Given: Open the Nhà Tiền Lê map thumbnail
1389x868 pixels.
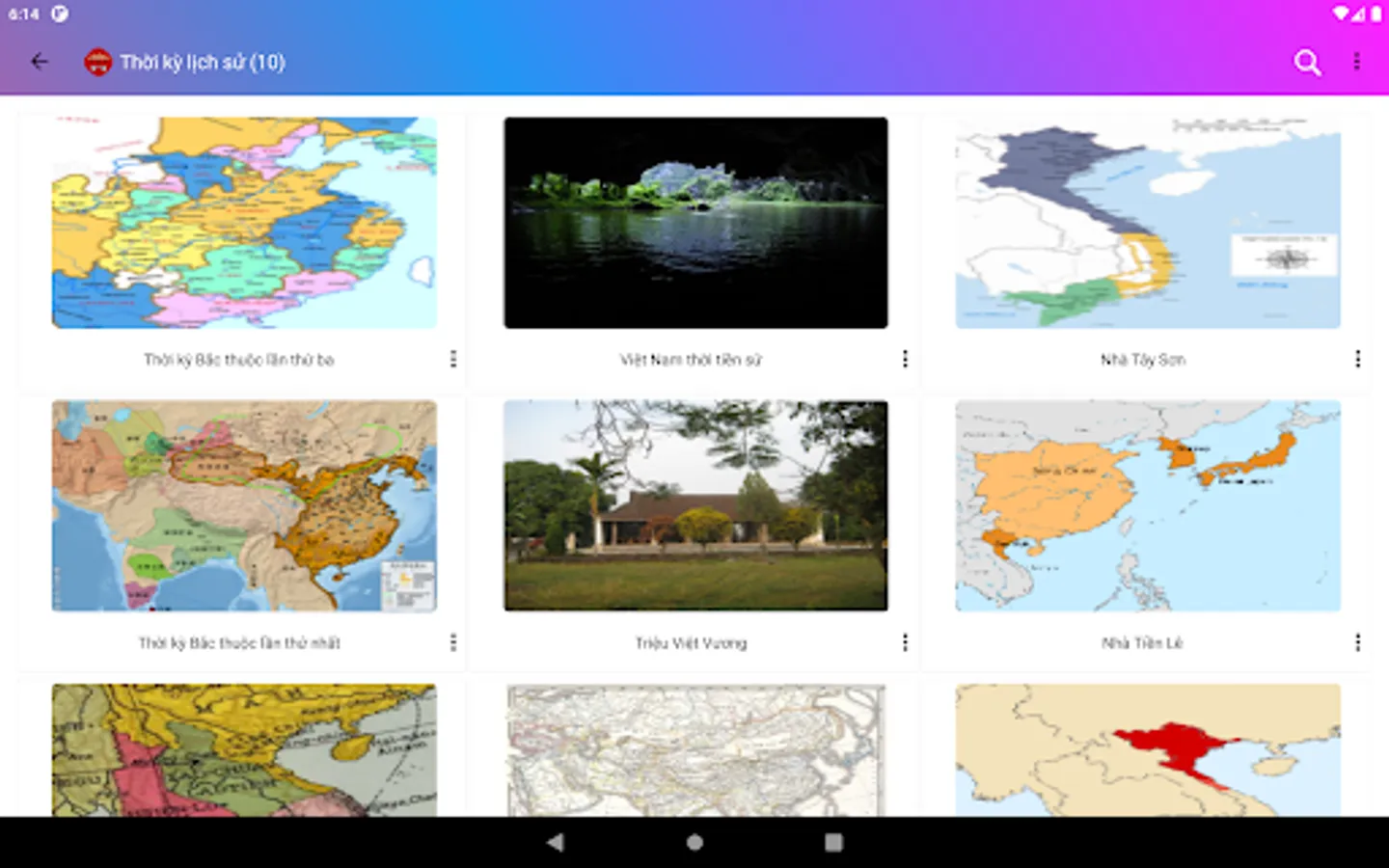Looking at the screenshot, I should coord(1148,505).
